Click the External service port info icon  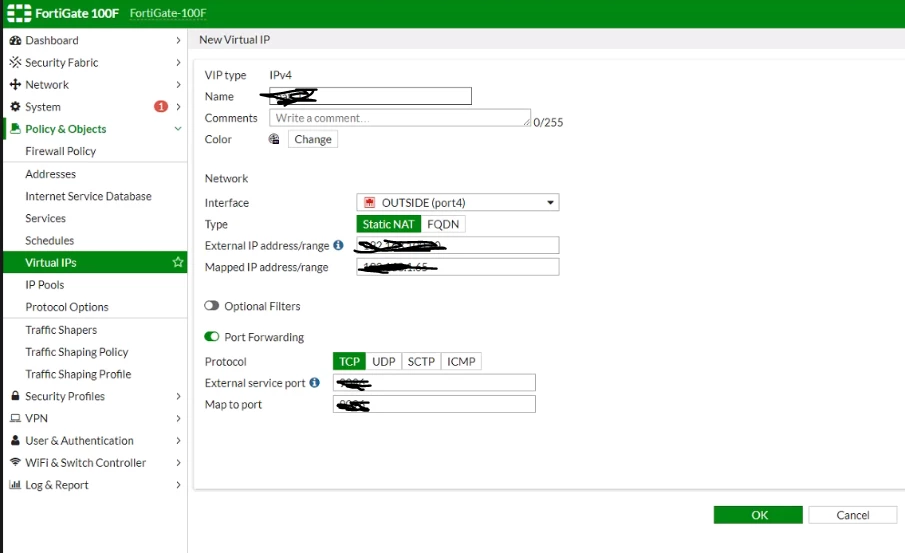(x=315, y=382)
